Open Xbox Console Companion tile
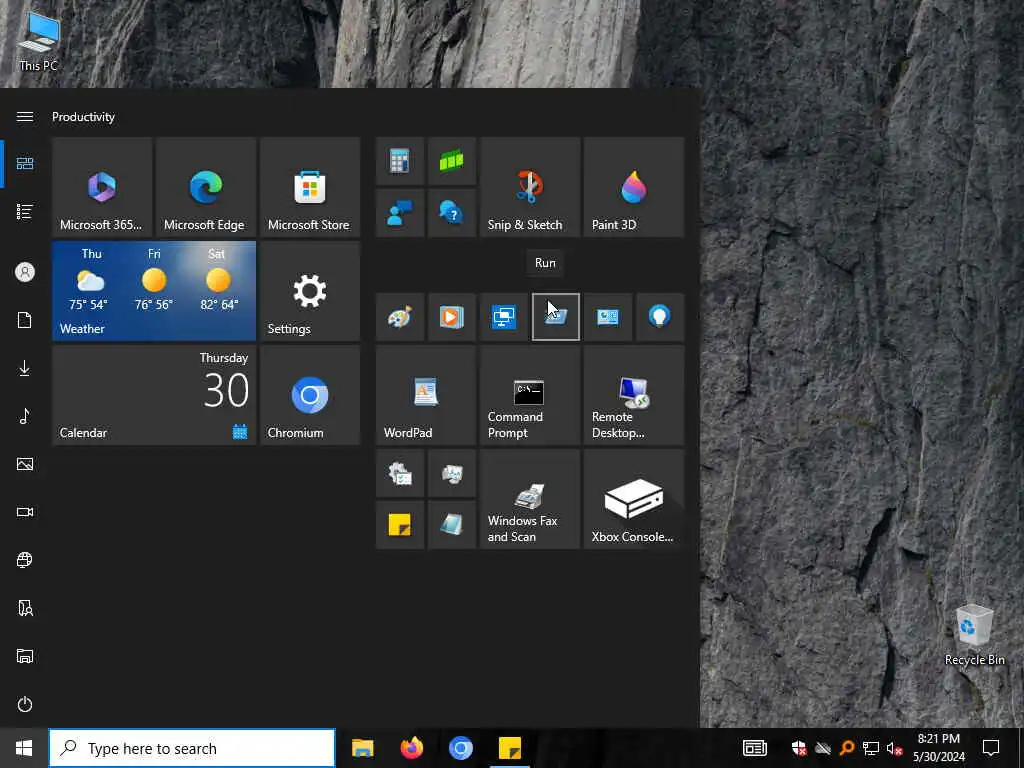1024x768 pixels. tap(633, 499)
